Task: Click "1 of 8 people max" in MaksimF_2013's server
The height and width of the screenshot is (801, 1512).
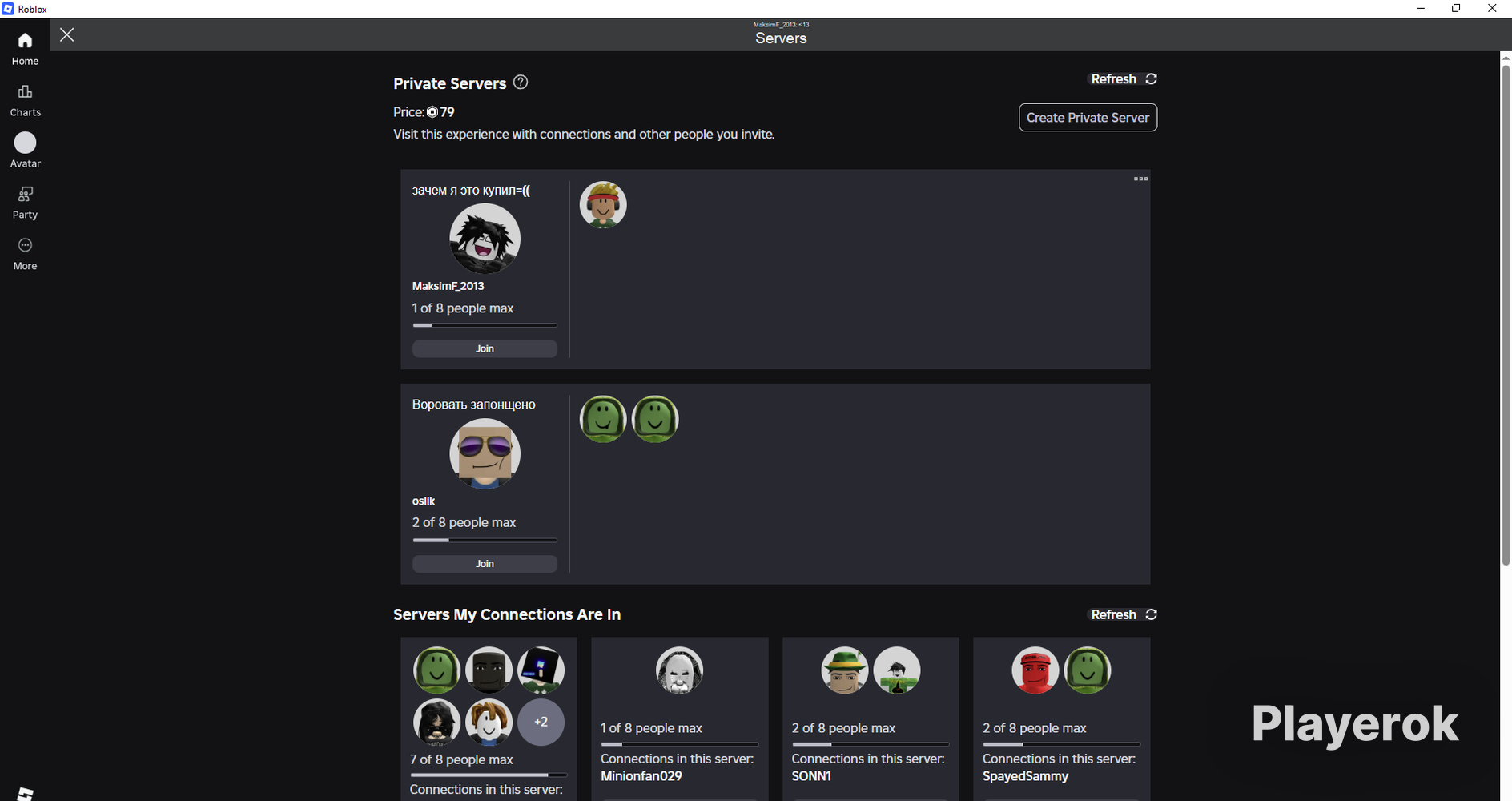Action: tap(463, 308)
